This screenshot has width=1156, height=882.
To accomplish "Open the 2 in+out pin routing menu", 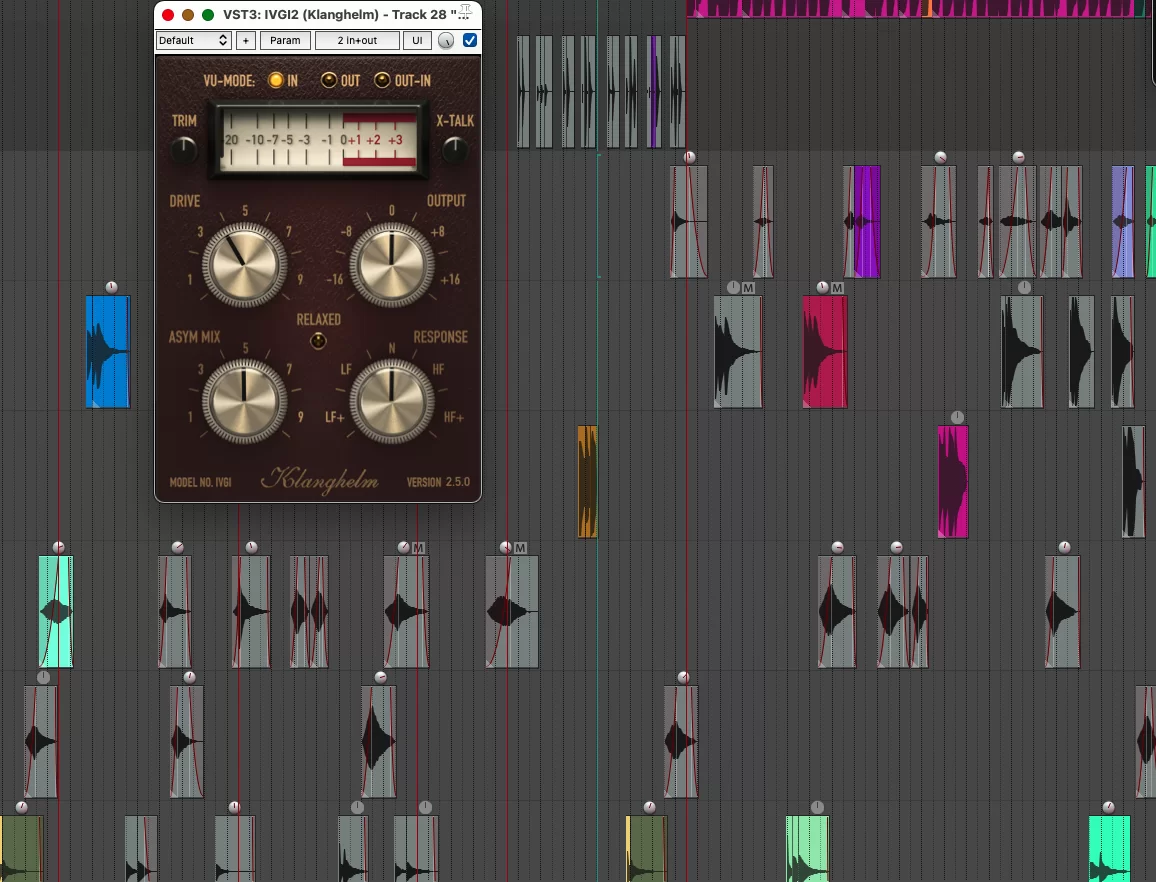I will click(357, 41).
